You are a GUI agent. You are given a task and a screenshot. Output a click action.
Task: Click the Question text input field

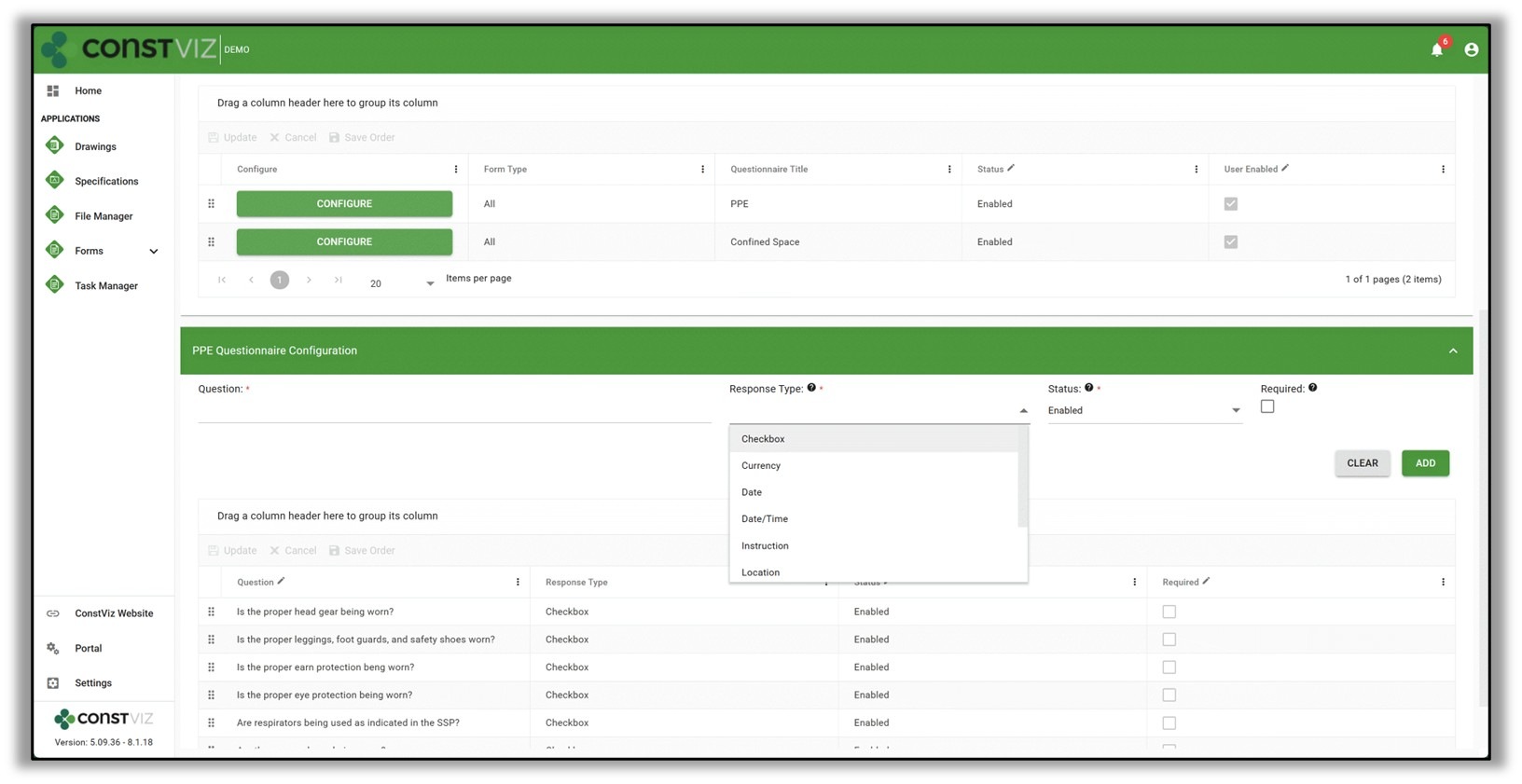(453, 411)
